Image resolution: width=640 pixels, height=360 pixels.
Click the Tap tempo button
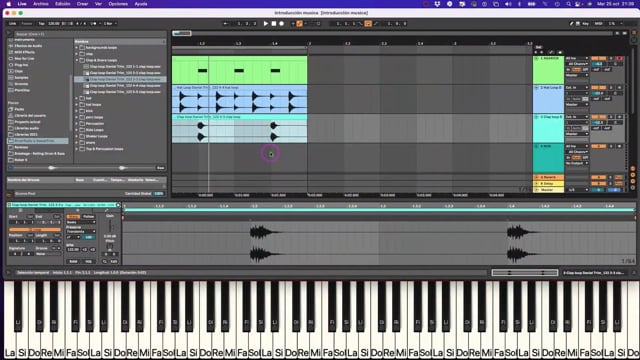pyautogui.click(x=42, y=24)
